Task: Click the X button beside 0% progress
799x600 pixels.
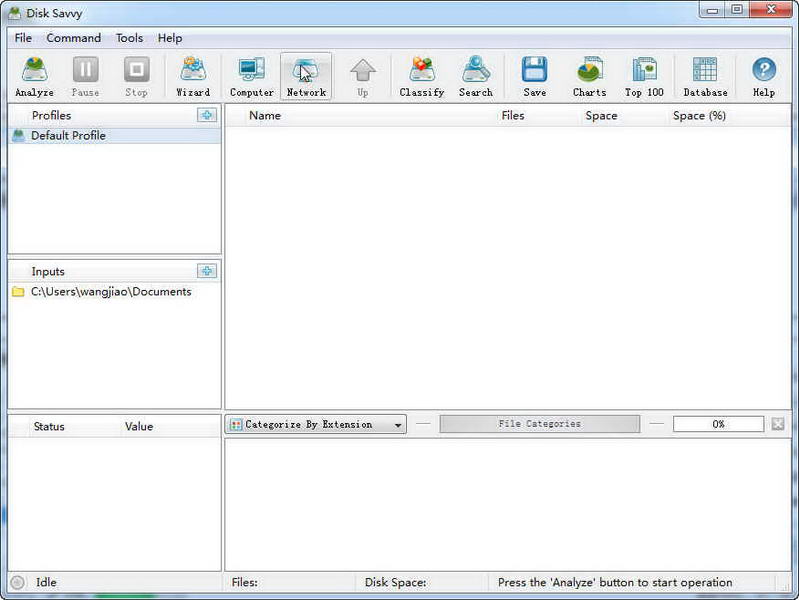Action: pyautogui.click(x=778, y=424)
